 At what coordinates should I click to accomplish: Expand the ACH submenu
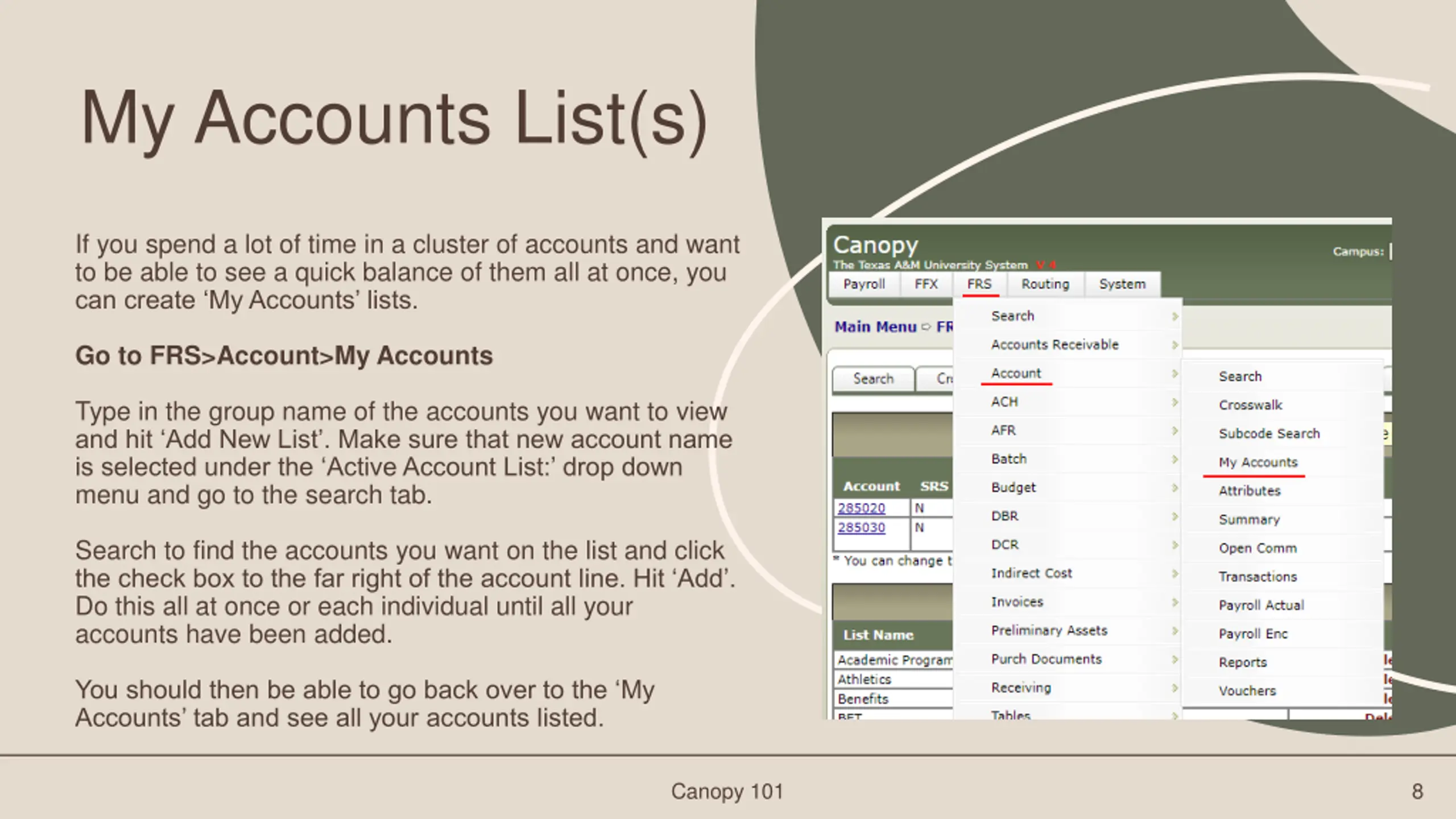tap(1068, 402)
